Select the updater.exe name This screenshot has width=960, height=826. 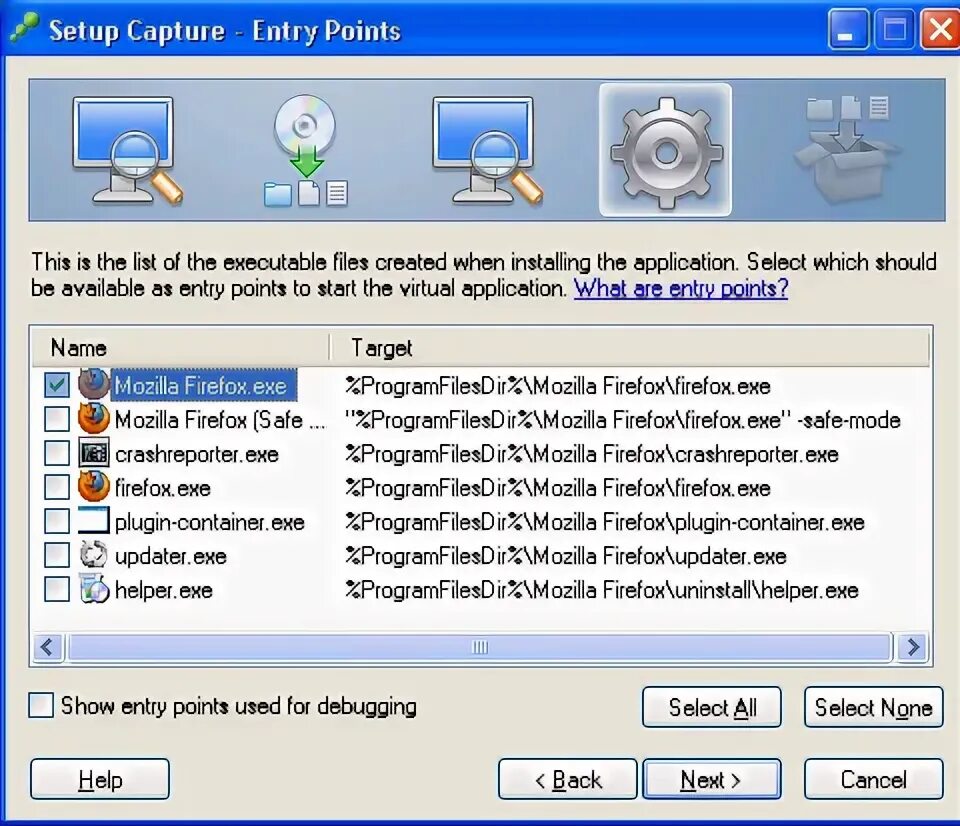coord(171,556)
